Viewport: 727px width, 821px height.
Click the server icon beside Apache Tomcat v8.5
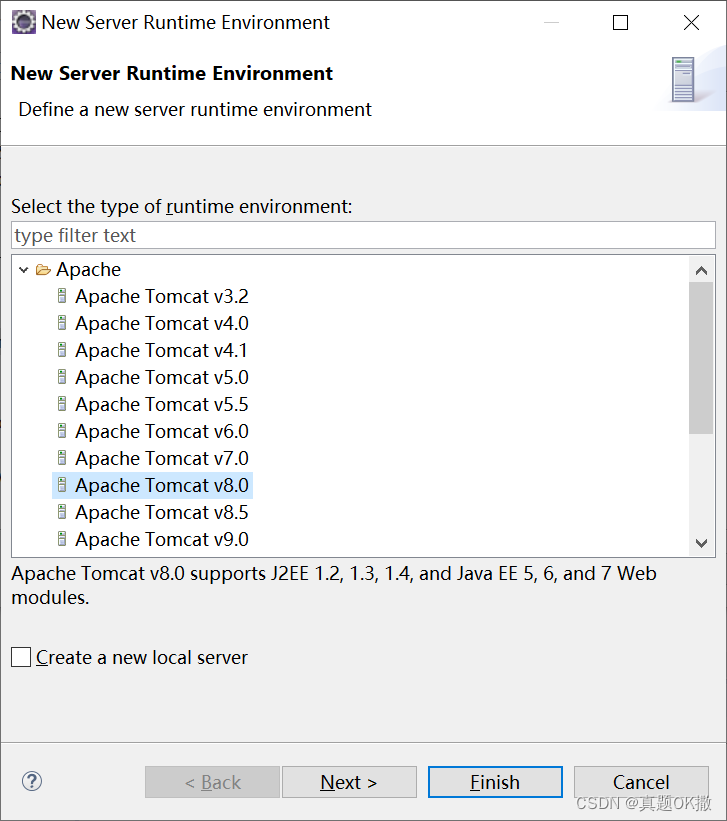[62, 512]
